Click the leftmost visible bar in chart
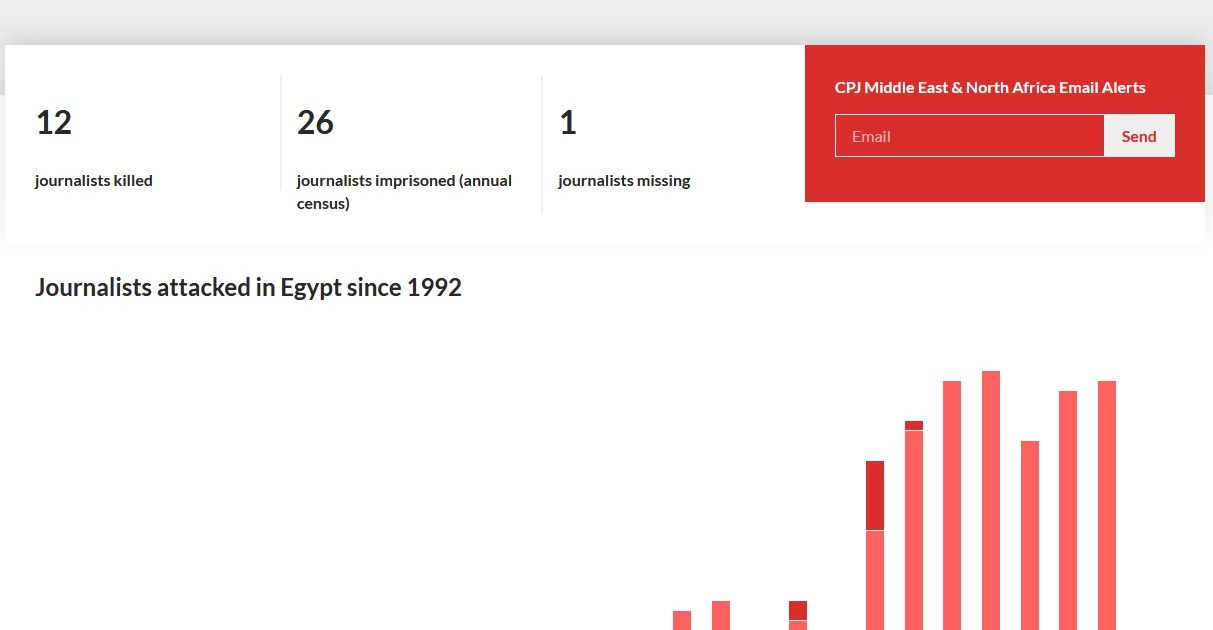 coord(682,620)
